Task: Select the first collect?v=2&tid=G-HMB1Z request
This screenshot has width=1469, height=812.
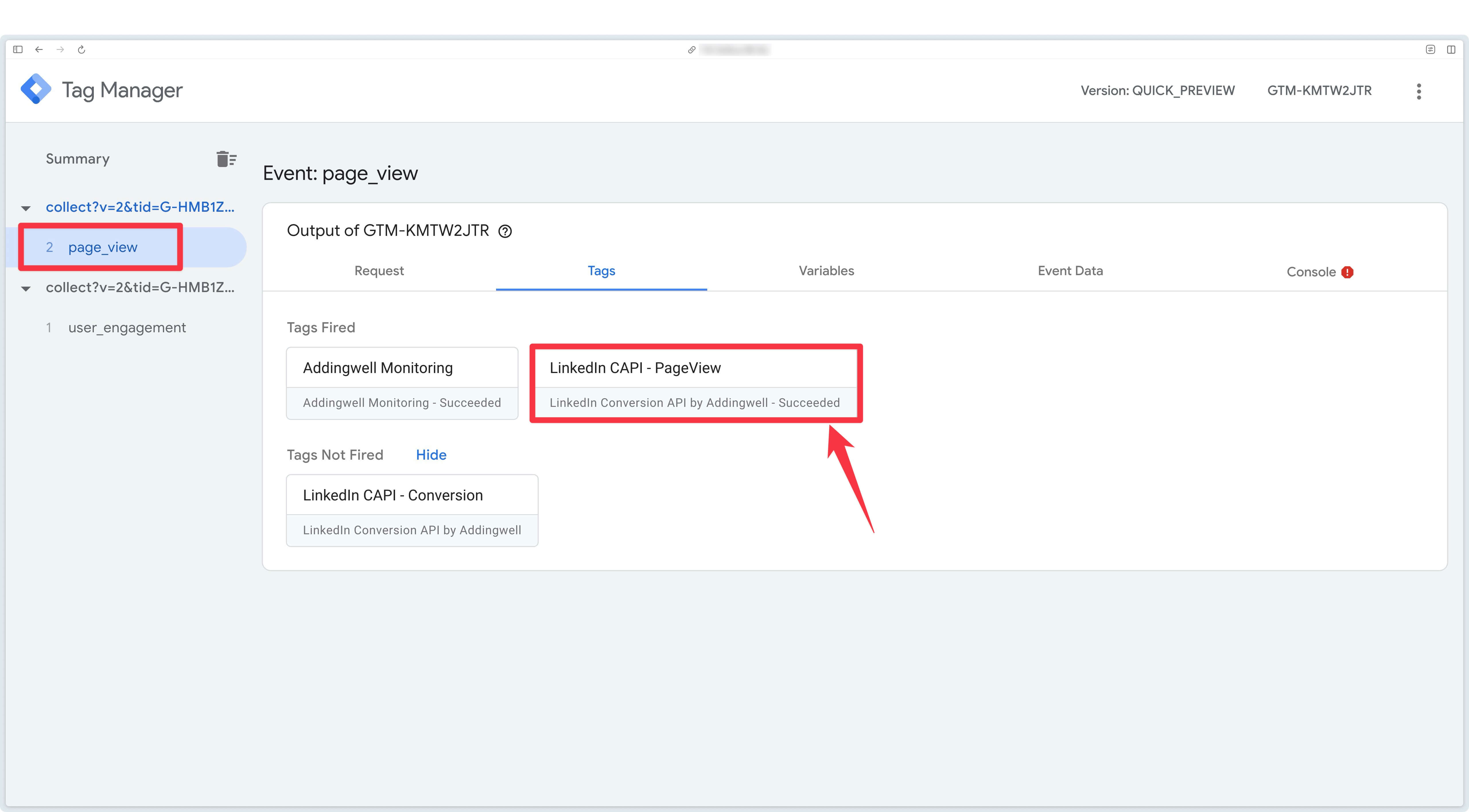Action: [140, 207]
